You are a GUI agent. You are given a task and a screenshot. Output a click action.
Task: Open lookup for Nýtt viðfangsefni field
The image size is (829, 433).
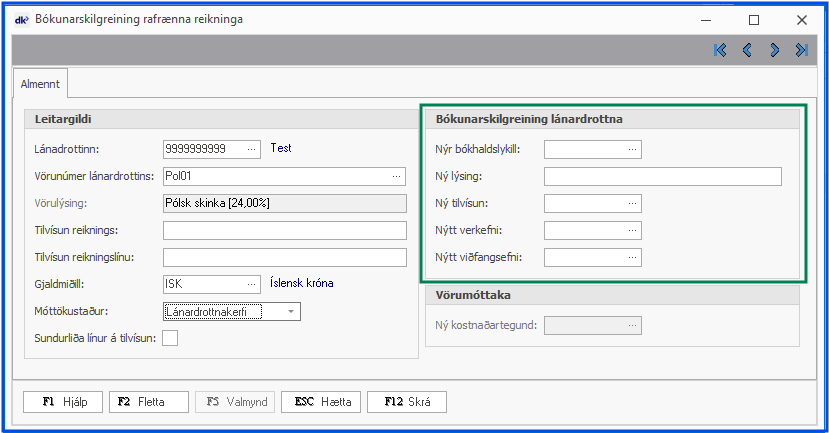point(632,258)
